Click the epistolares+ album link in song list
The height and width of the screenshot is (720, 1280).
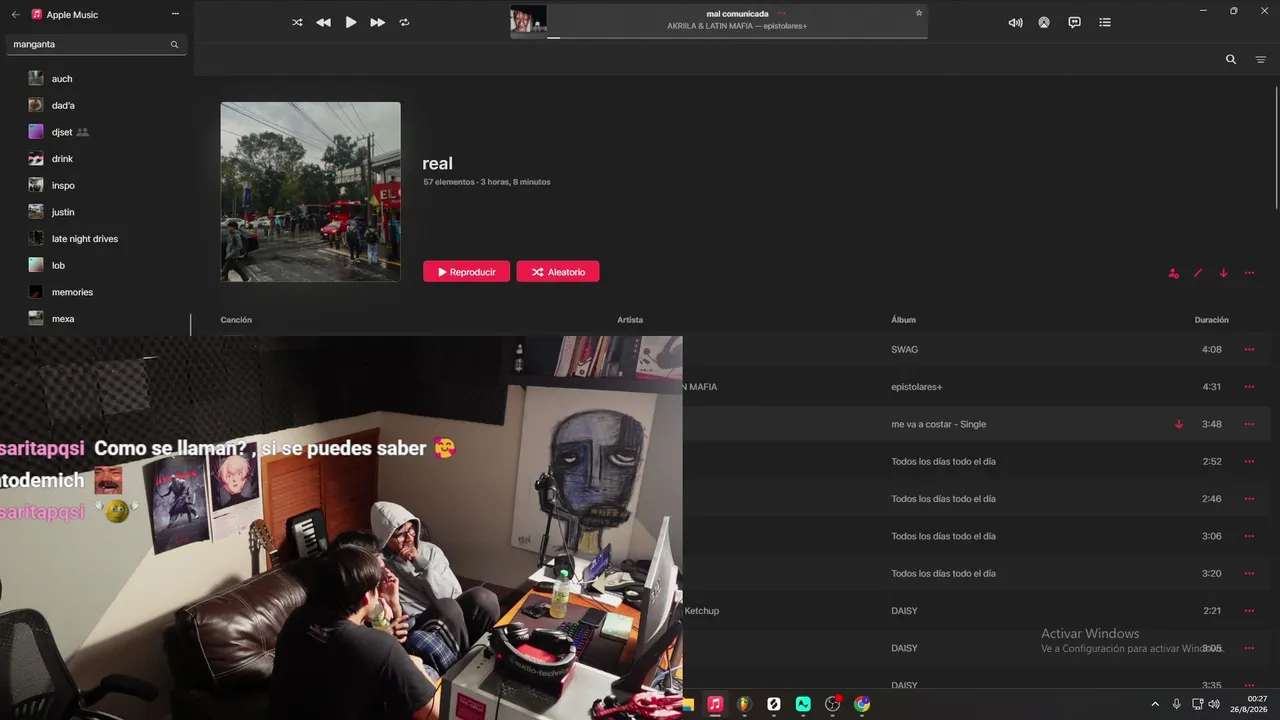coord(917,387)
